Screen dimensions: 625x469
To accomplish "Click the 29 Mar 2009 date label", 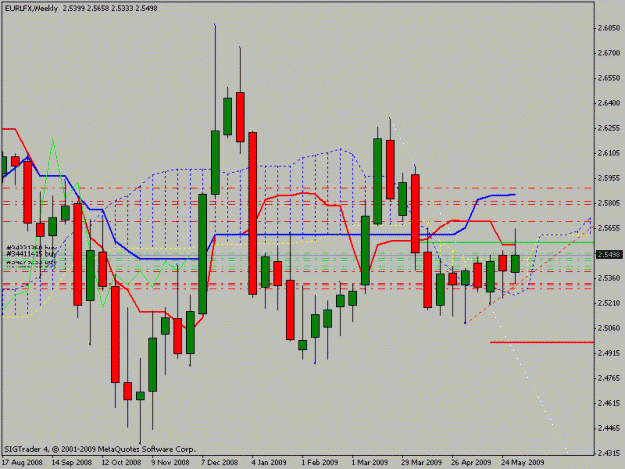I will click(421, 463).
